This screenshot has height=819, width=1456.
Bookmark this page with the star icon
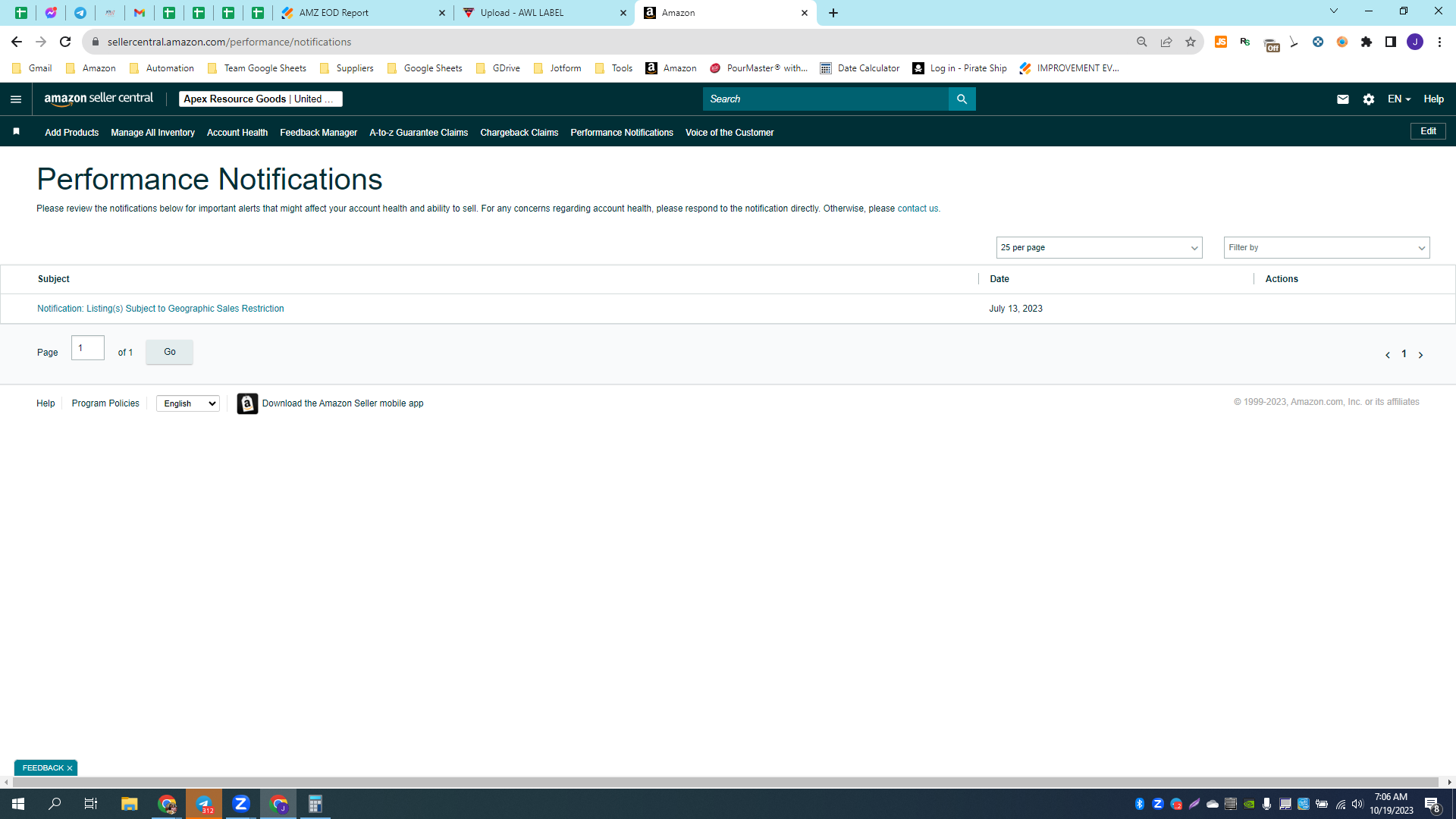1191,42
